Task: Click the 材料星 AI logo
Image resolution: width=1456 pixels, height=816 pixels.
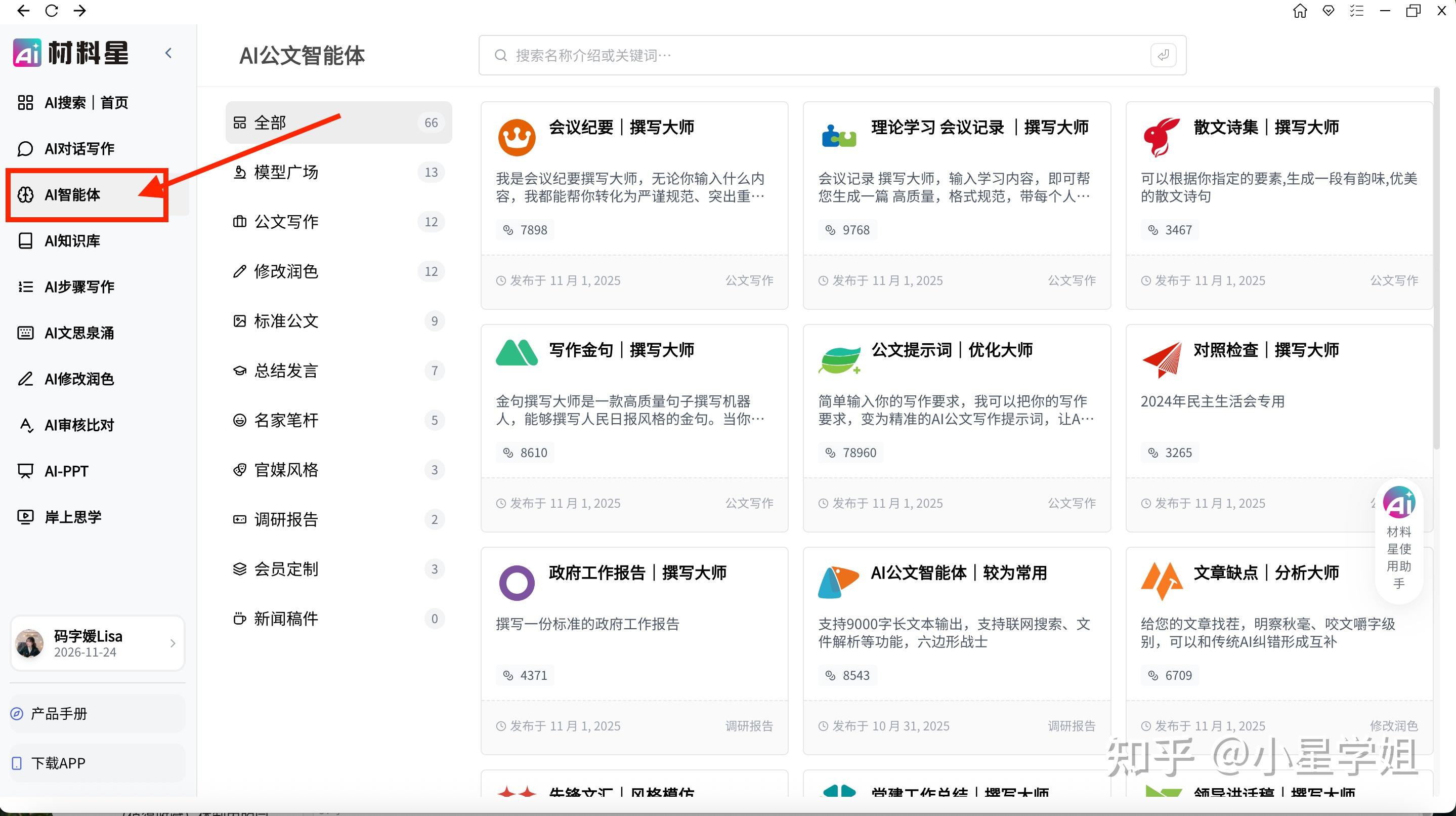Action: click(71, 53)
